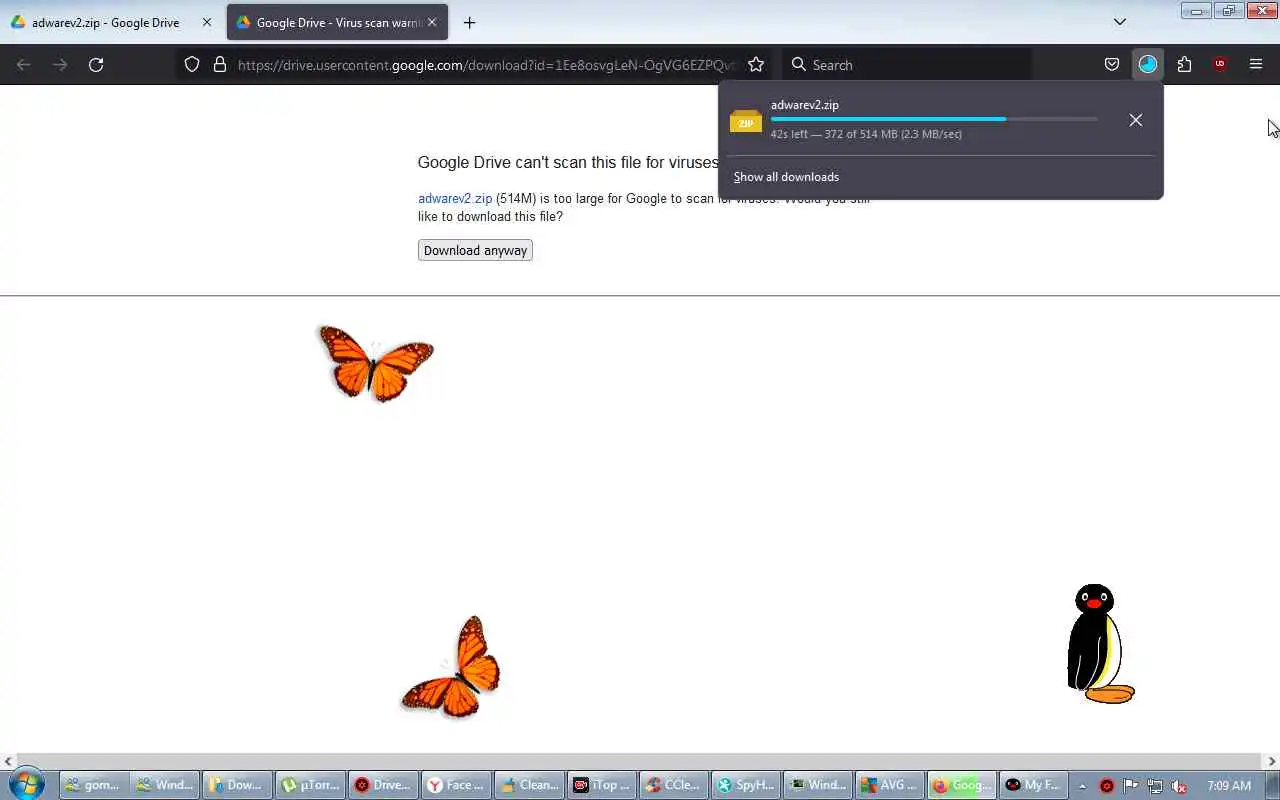The width and height of the screenshot is (1280, 800).
Task: Open the iTop taskbar button
Action: (602, 785)
